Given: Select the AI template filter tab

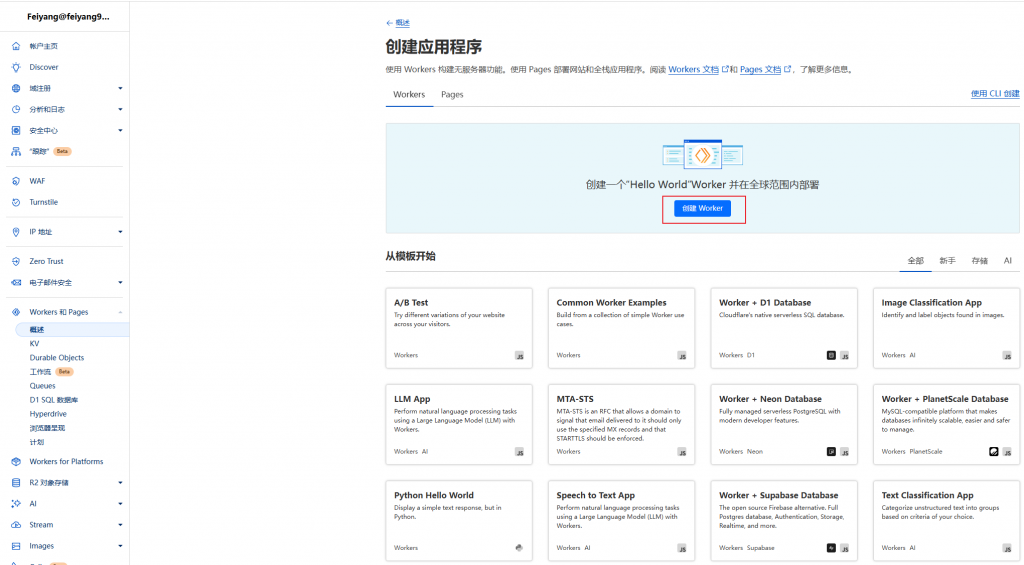Looking at the screenshot, I should (1008, 261).
